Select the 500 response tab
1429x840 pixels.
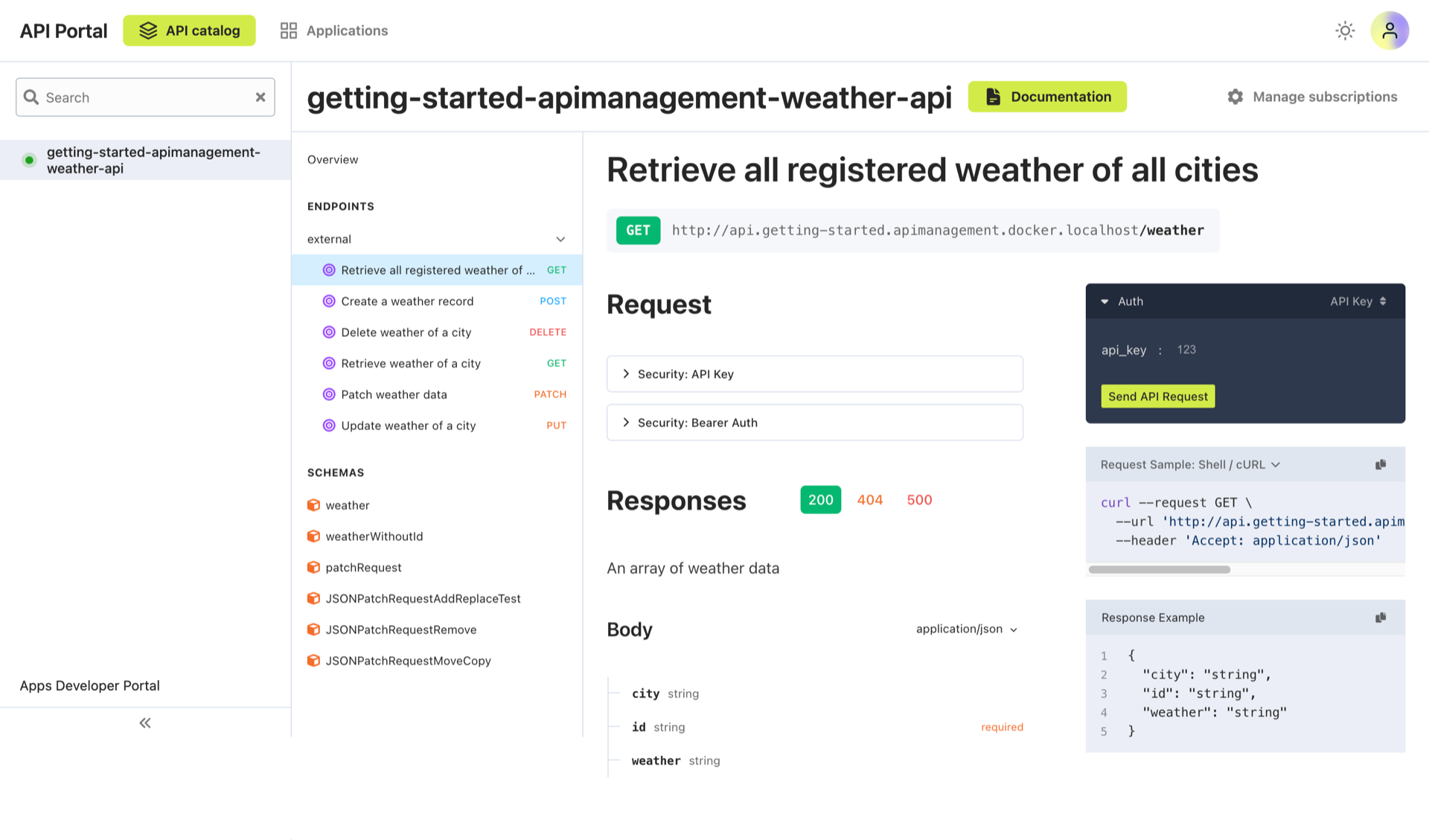click(919, 500)
